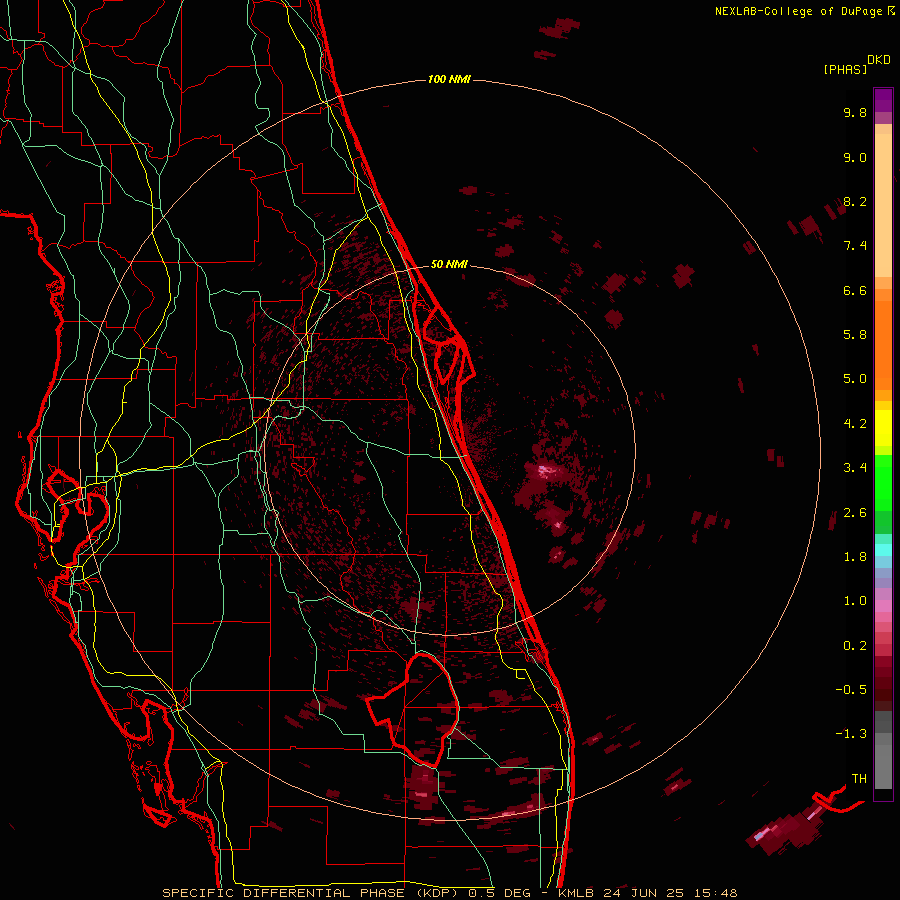The width and height of the screenshot is (900, 900).
Task: Click the TH threshold legend label
Action: tap(859, 779)
